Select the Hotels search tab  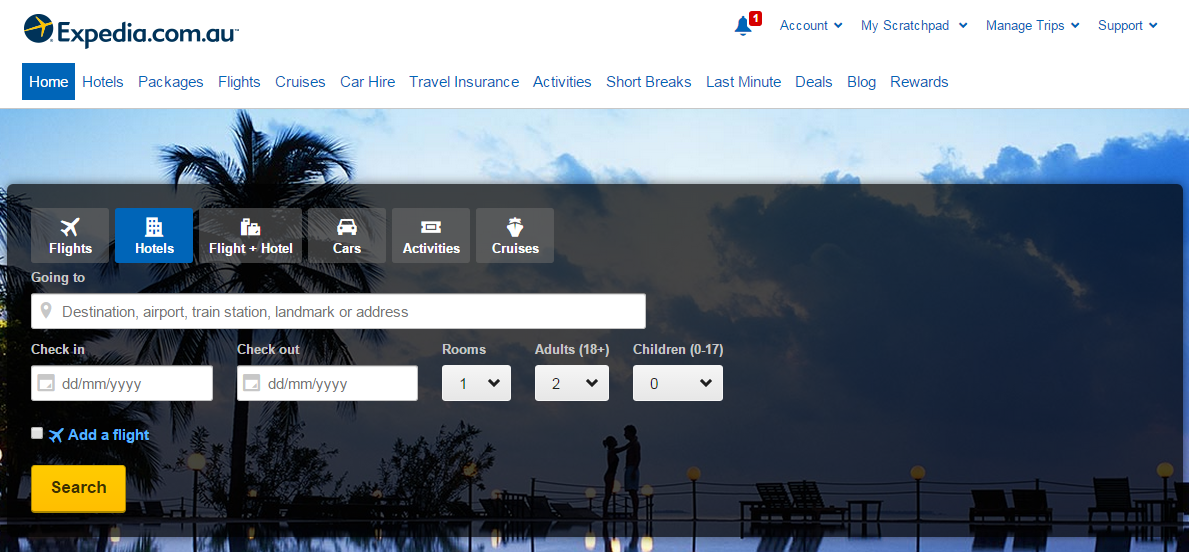[x=154, y=236]
